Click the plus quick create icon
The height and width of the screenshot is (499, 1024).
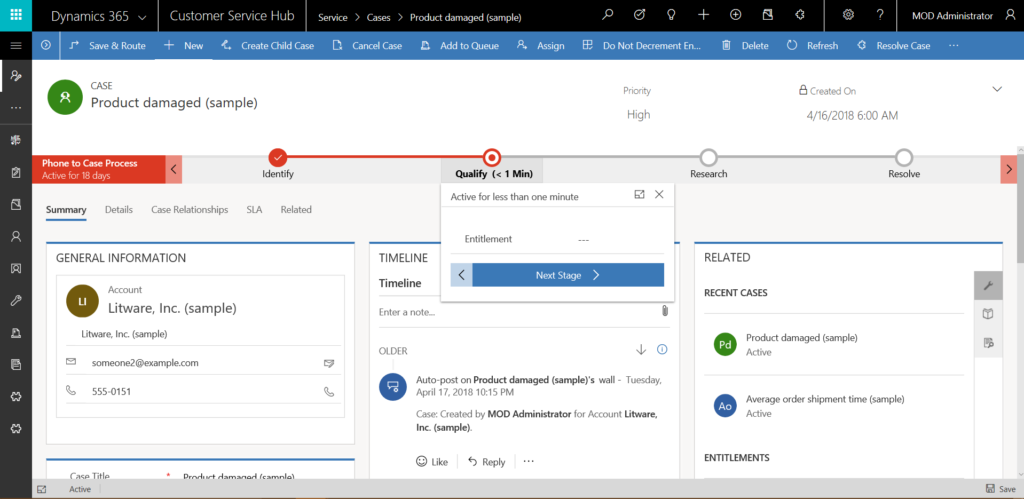[x=703, y=15]
